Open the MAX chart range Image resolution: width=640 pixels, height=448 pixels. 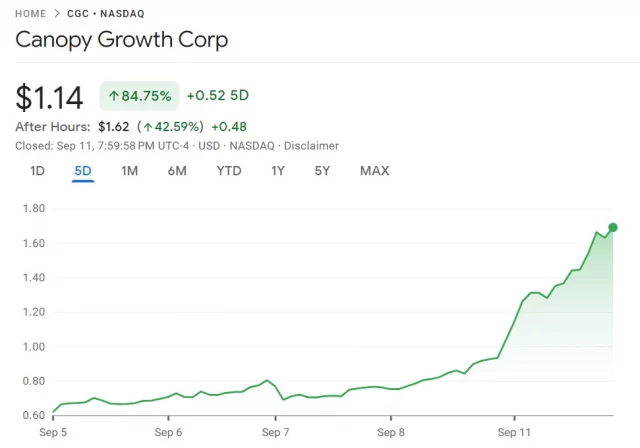(x=374, y=170)
